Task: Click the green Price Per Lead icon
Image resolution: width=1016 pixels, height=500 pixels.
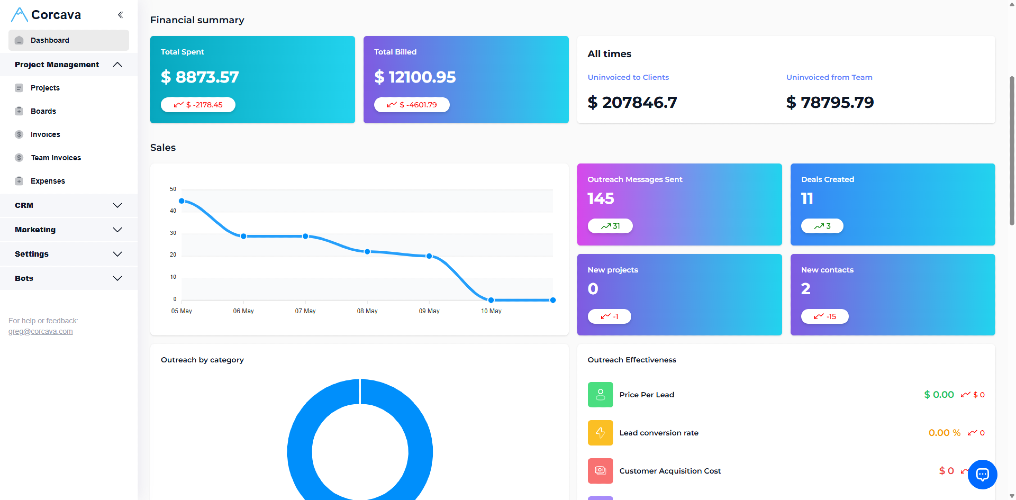Action: tap(600, 394)
